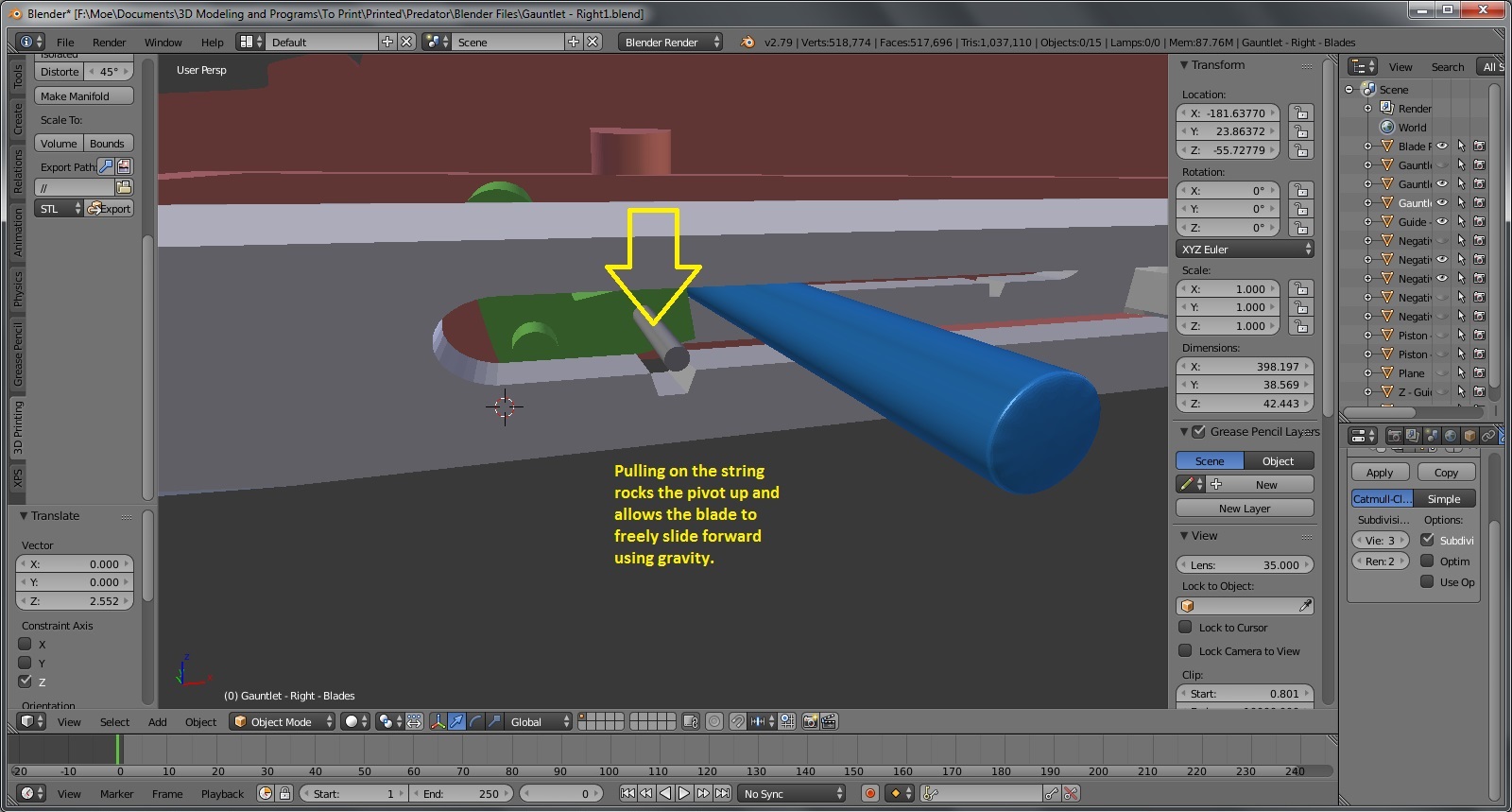Open the Object Mode dropdown
Viewport: 1512px width, 812px height.
283,722
